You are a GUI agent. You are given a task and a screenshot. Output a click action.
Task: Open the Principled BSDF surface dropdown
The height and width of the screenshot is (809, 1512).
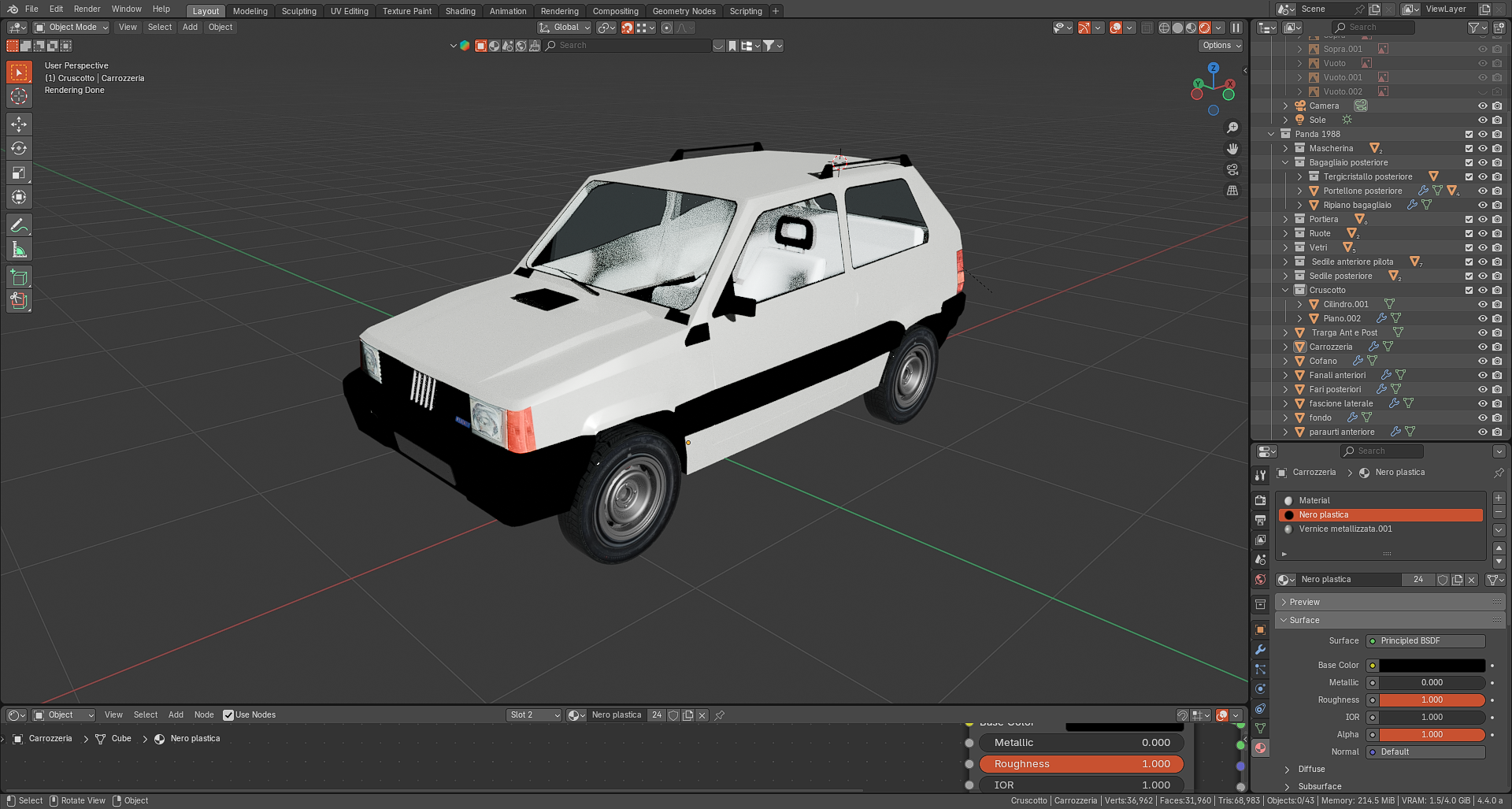[1425, 641]
